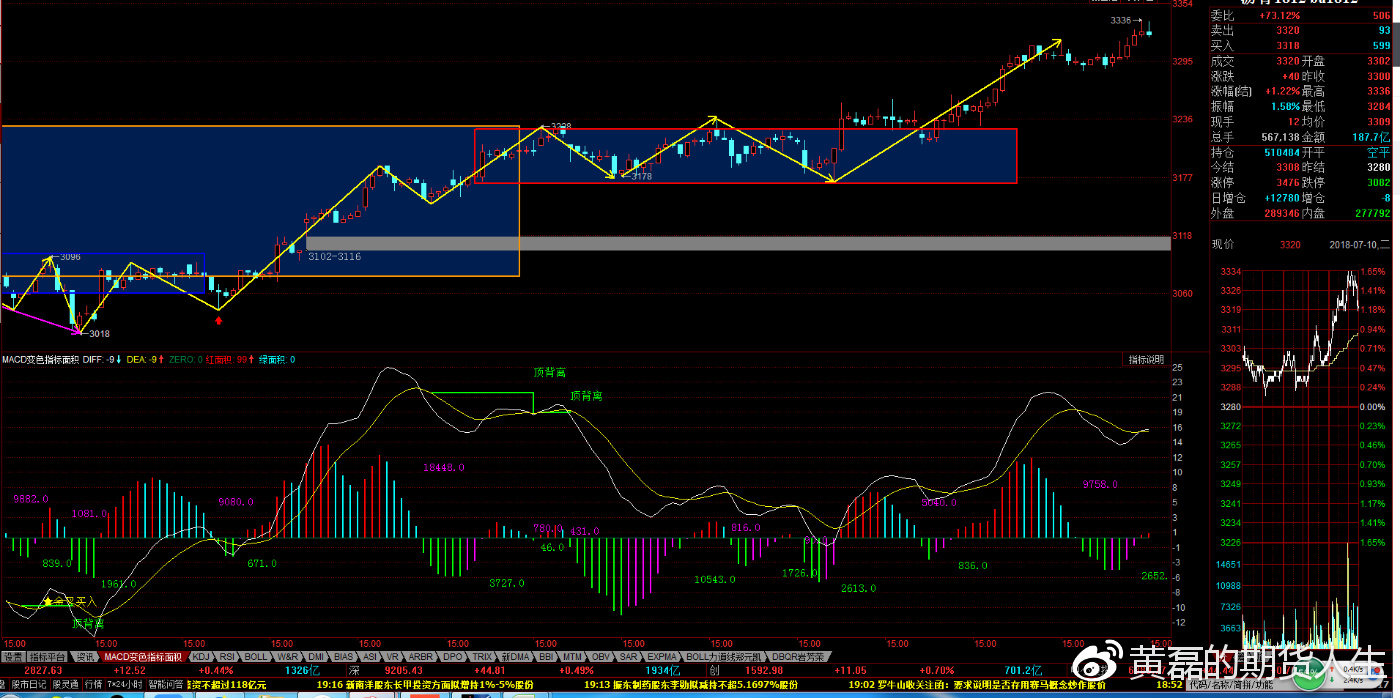1400x698 pixels.
Task: Click the 3018 low price label
Action: point(99,333)
